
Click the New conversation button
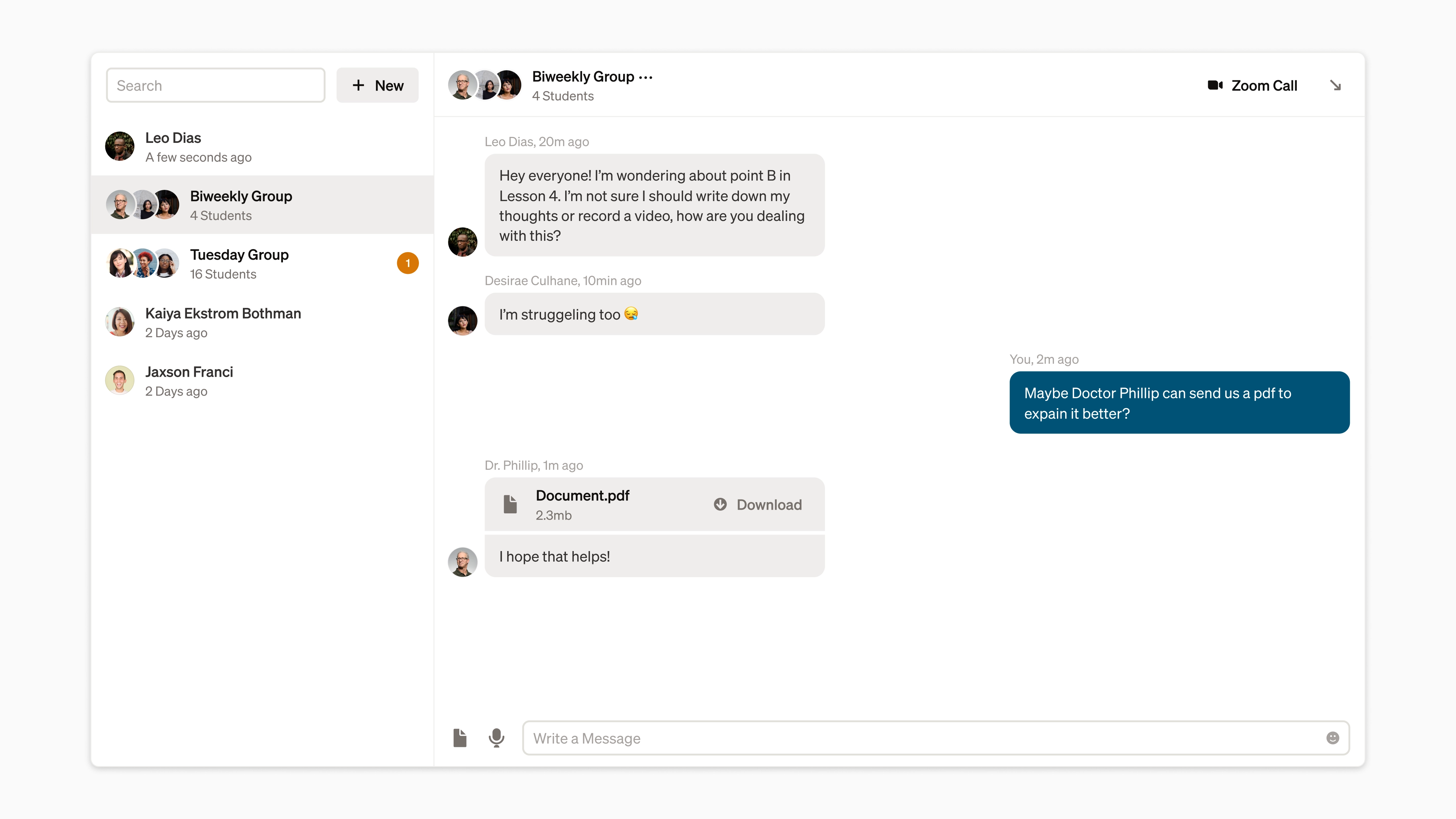click(378, 85)
